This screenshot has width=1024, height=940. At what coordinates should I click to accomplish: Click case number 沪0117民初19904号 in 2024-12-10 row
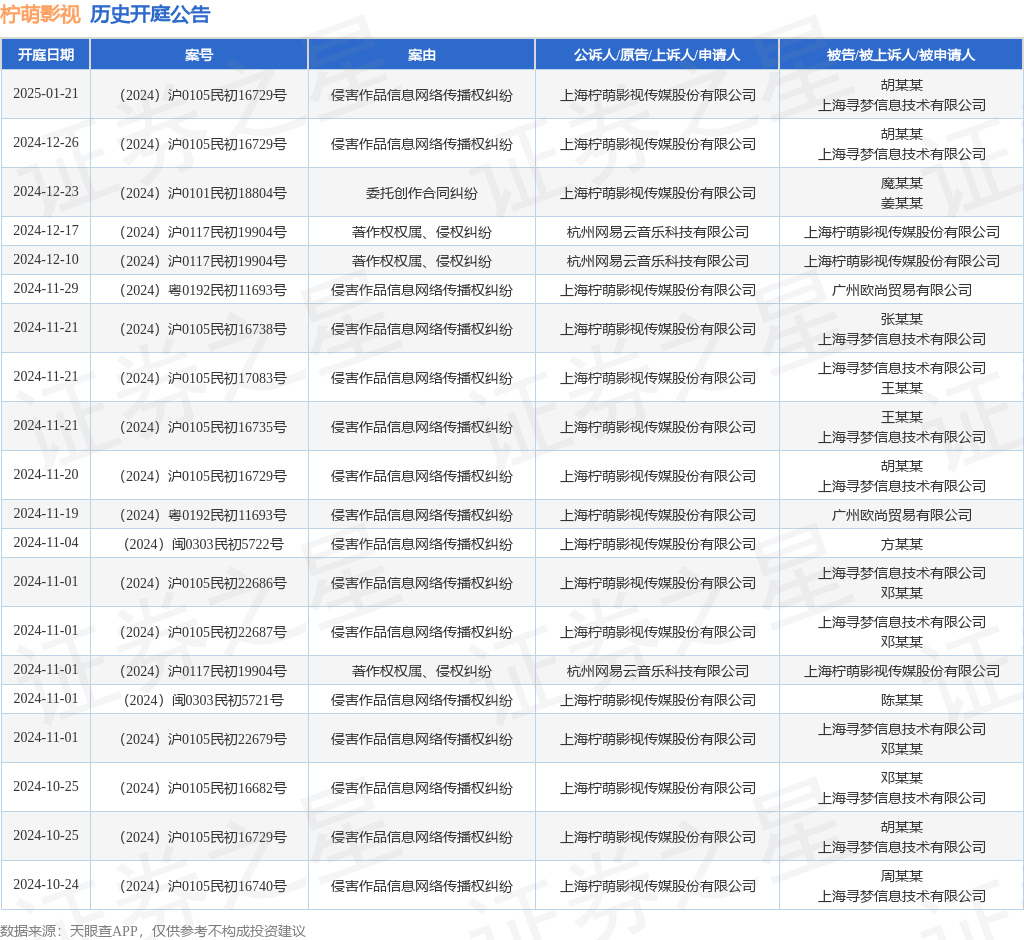coord(203,261)
